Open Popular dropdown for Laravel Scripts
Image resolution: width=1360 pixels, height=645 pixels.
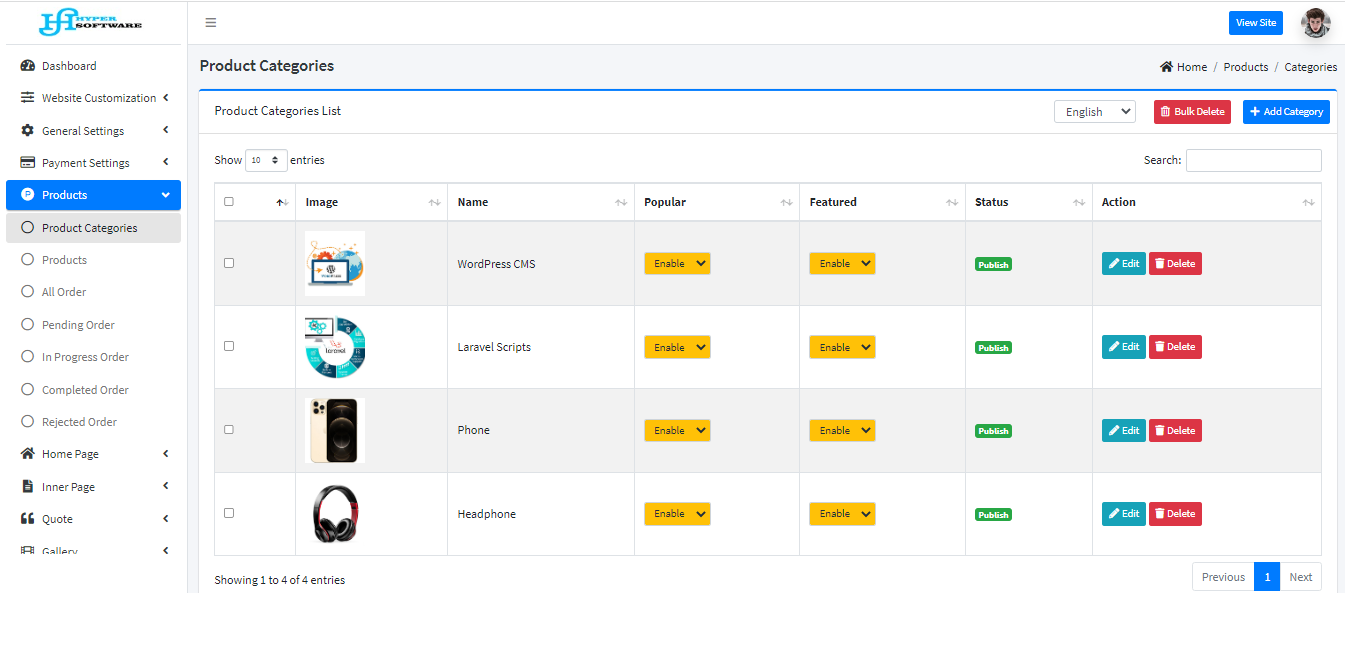tap(677, 347)
